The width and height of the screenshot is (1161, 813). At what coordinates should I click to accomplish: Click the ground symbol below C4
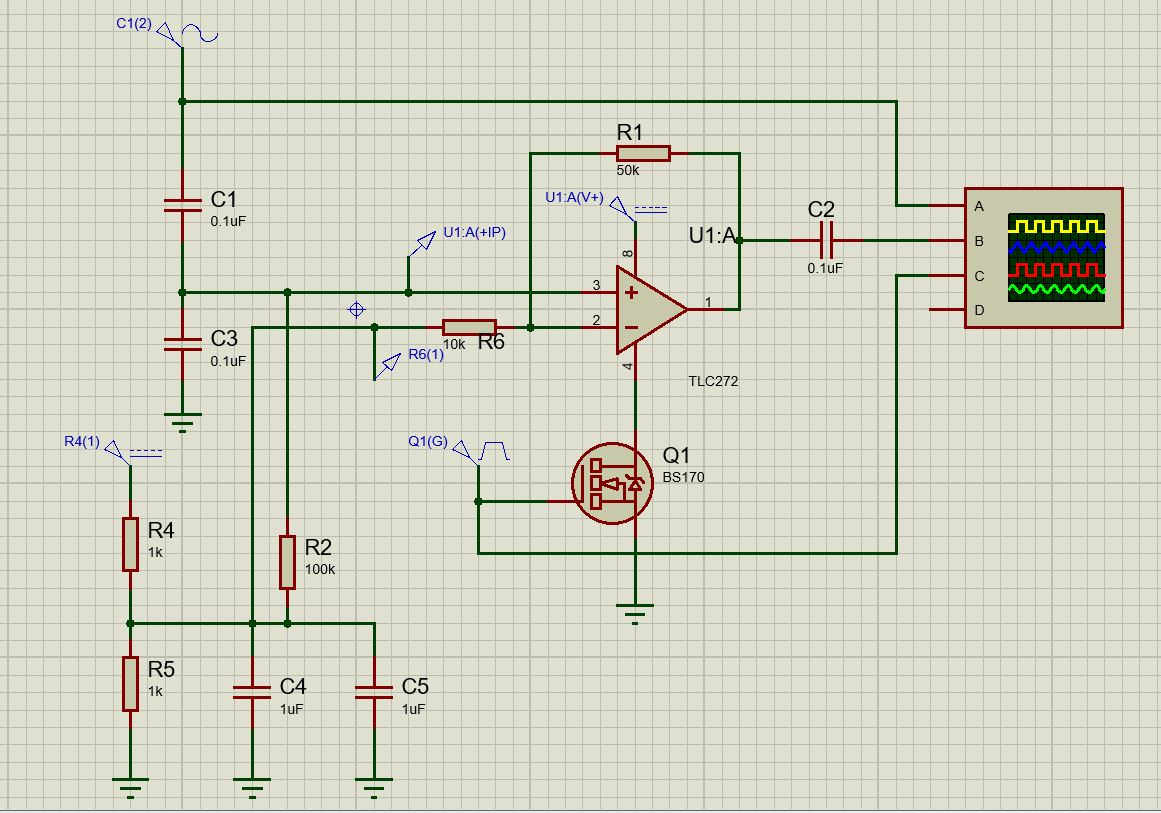(x=252, y=788)
